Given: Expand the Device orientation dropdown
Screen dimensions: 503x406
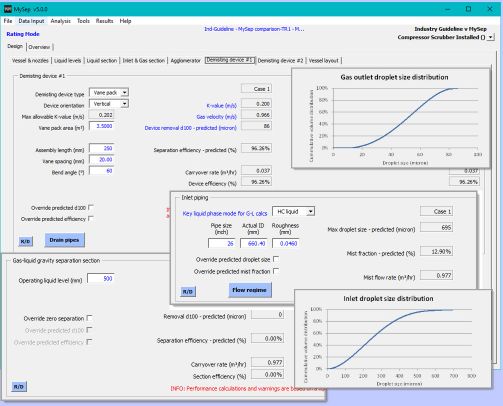Looking at the screenshot, I should (124, 104).
